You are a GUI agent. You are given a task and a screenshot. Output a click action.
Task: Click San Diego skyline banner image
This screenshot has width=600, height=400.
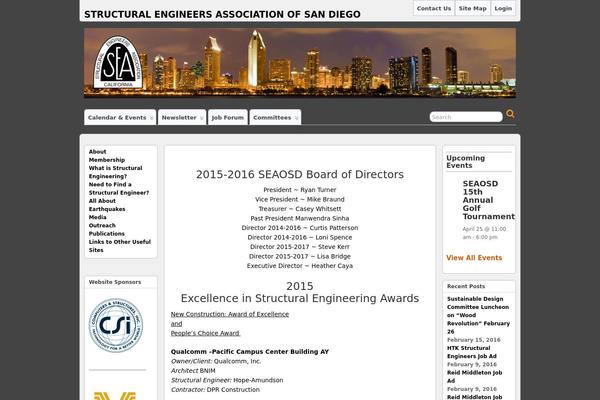pos(300,63)
